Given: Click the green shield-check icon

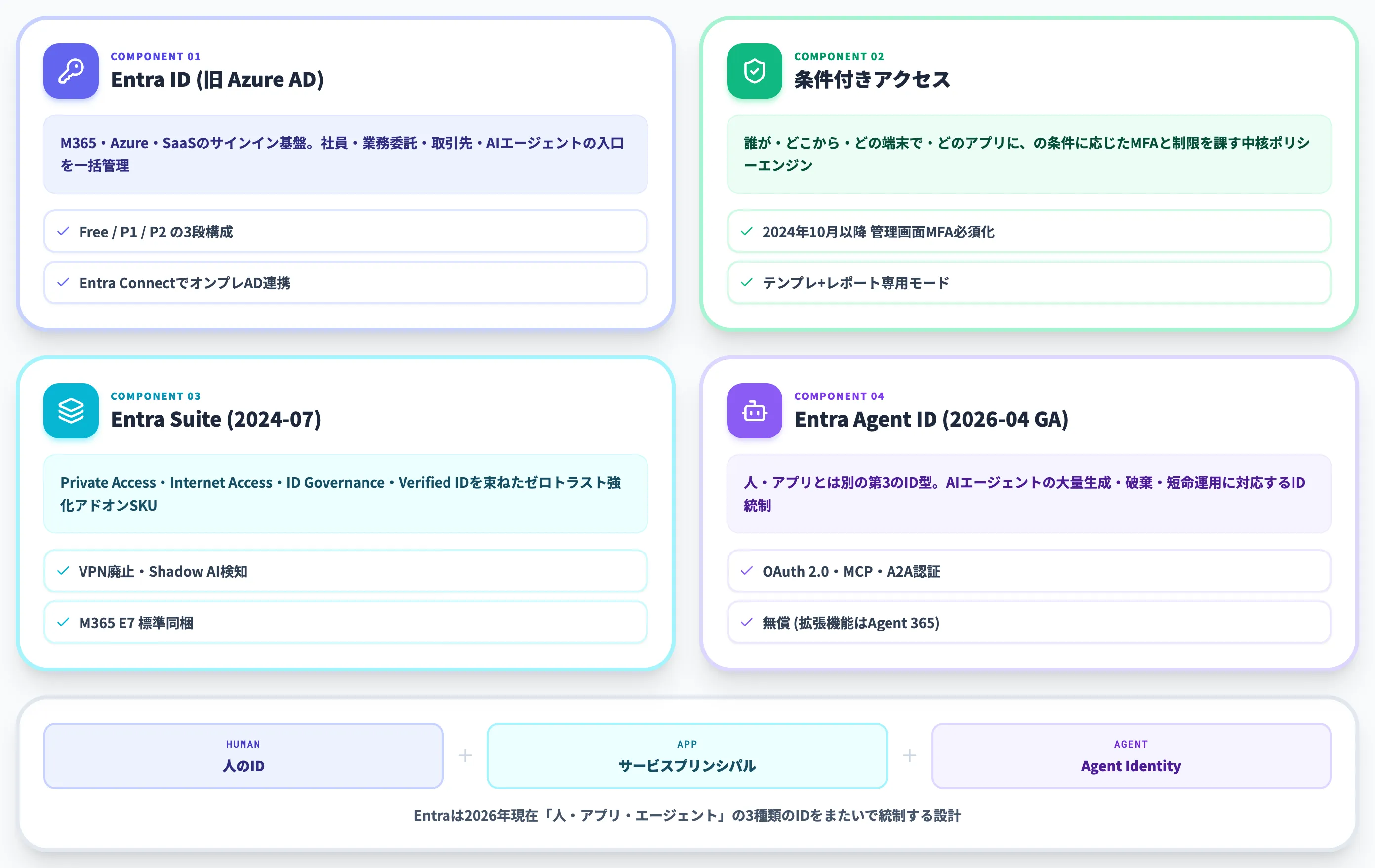Looking at the screenshot, I should pos(754,71).
